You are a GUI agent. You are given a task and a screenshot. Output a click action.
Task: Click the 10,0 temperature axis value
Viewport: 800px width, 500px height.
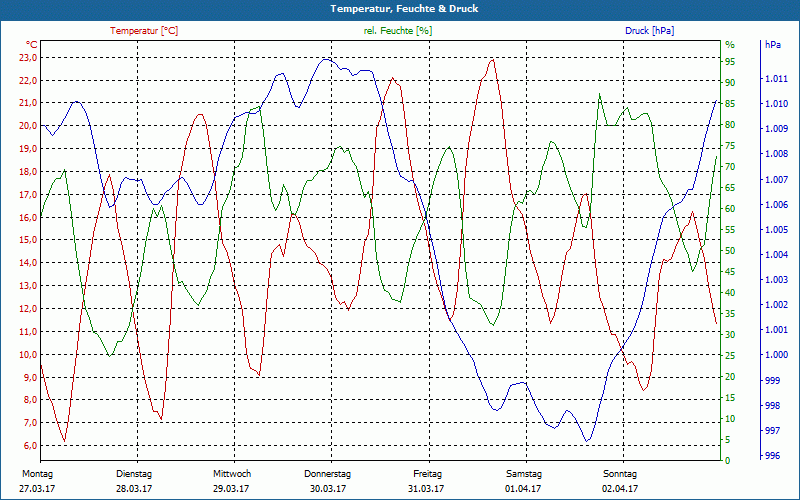point(28,355)
